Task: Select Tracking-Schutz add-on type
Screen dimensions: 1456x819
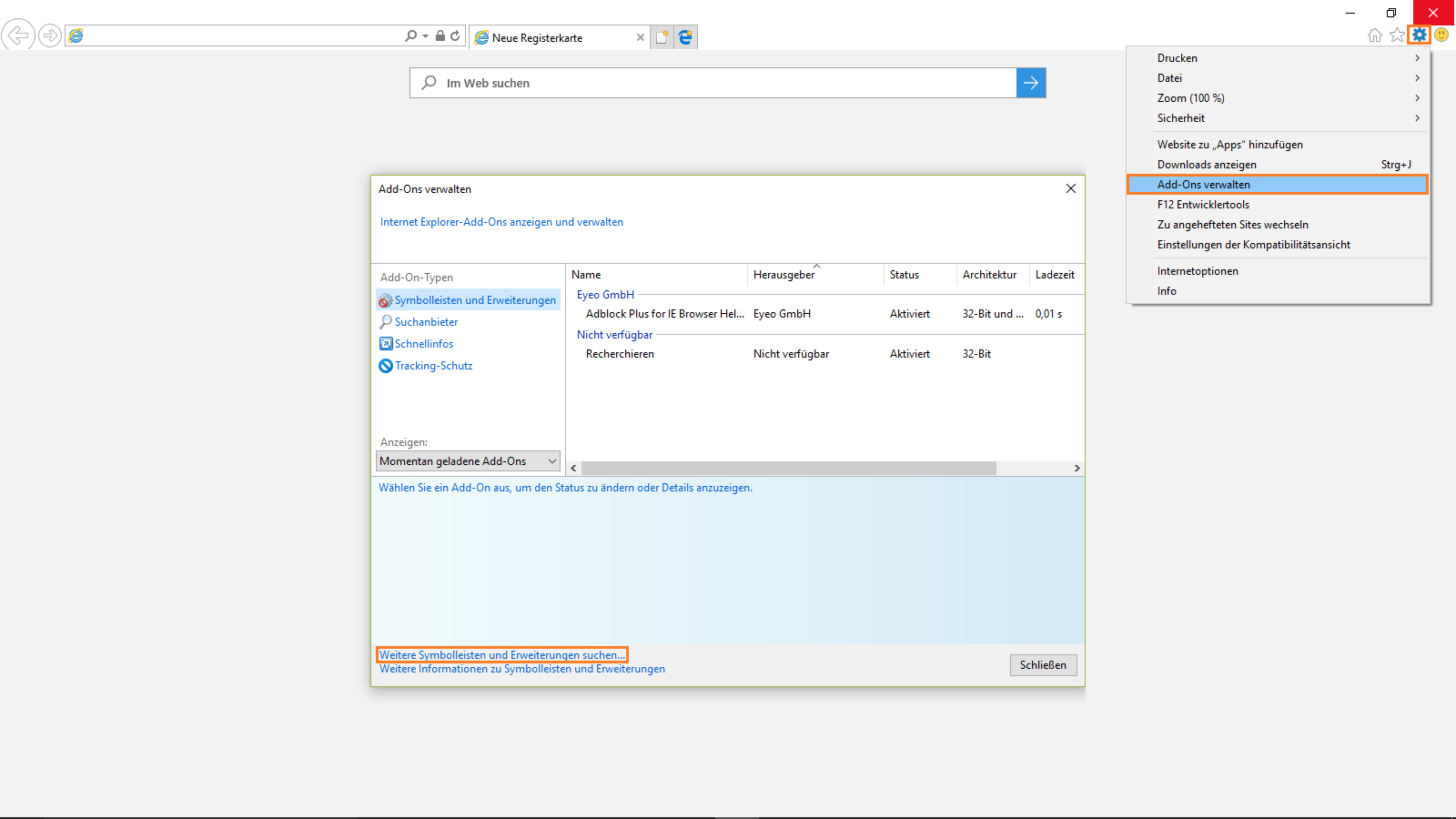Action: click(433, 366)
